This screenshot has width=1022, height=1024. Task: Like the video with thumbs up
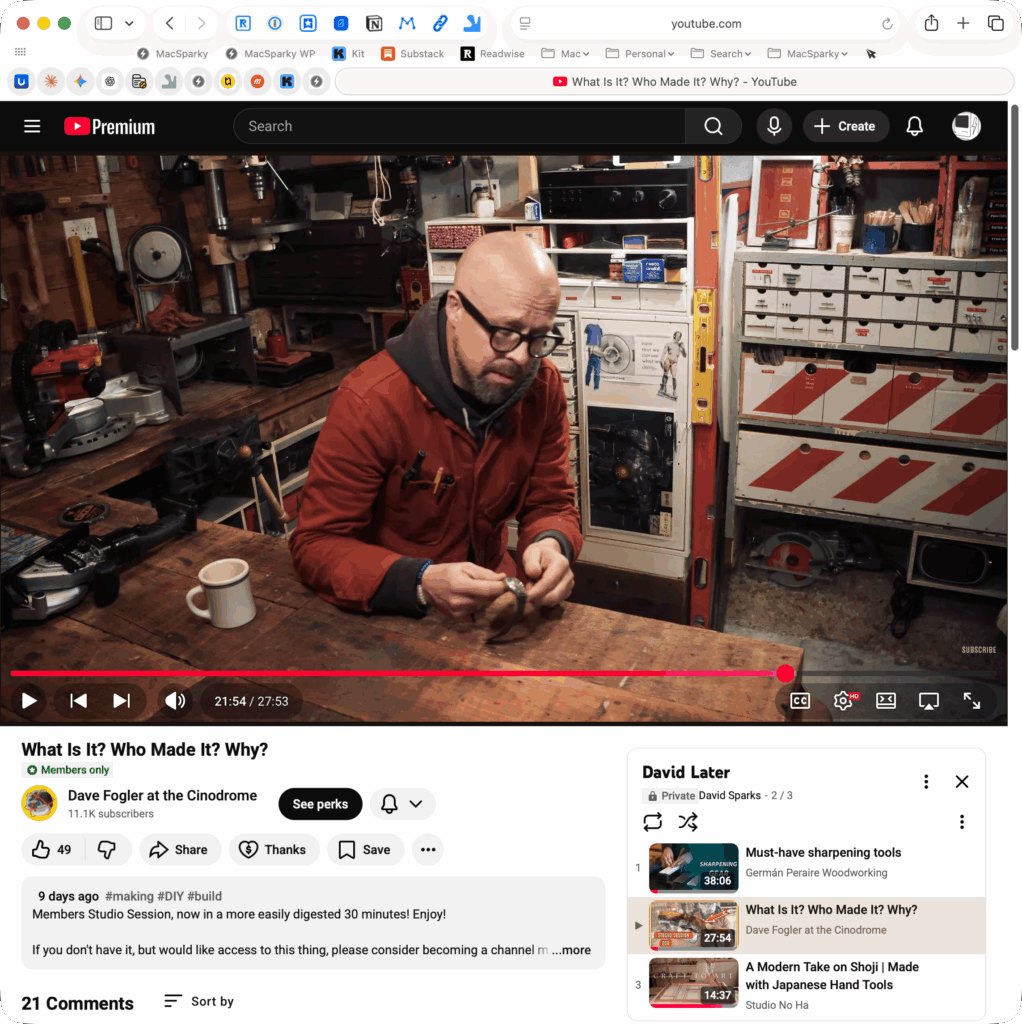(41, 850)
